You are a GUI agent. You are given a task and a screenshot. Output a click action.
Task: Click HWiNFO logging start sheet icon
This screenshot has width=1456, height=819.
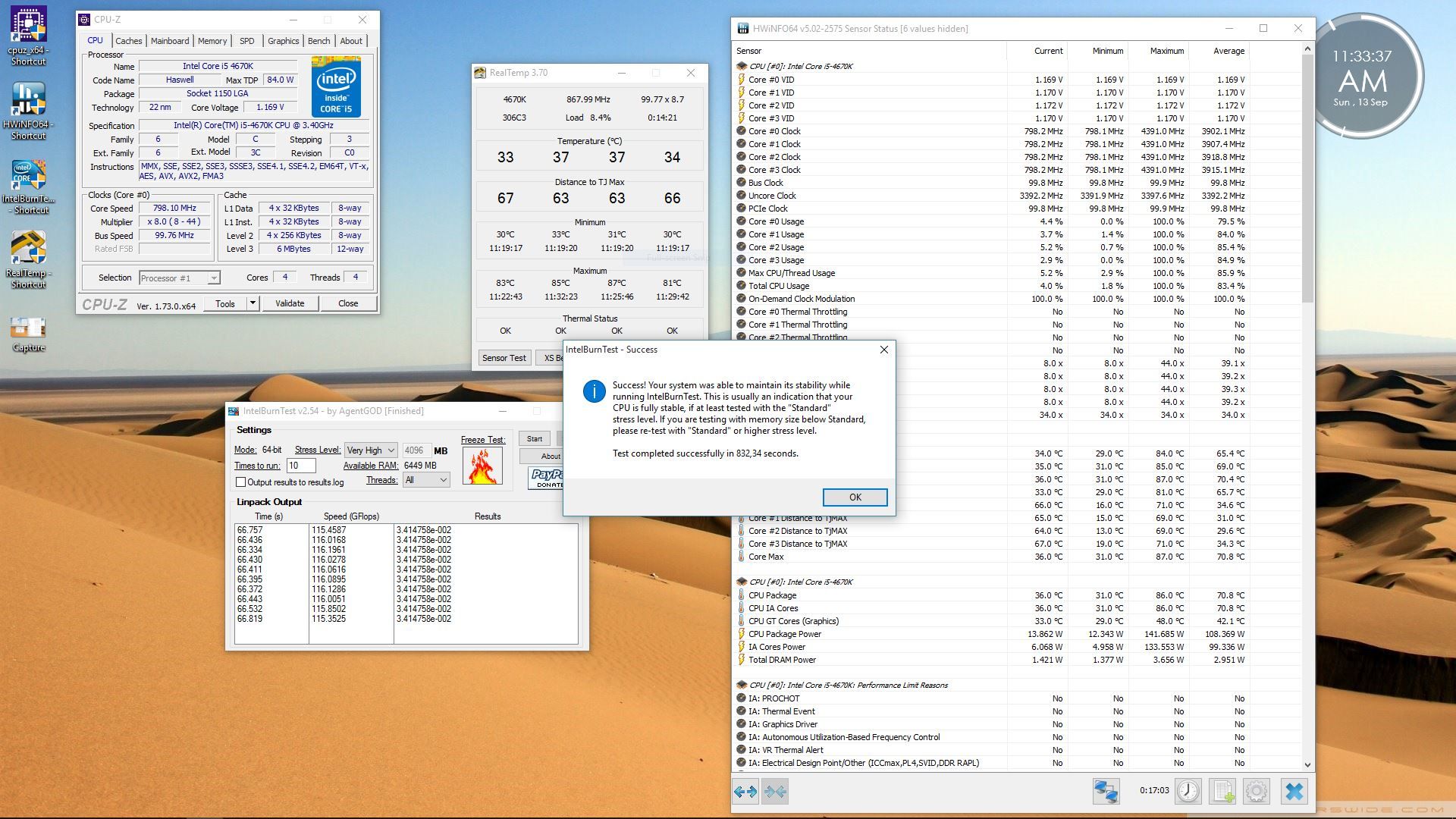(x=1222, y=792)
